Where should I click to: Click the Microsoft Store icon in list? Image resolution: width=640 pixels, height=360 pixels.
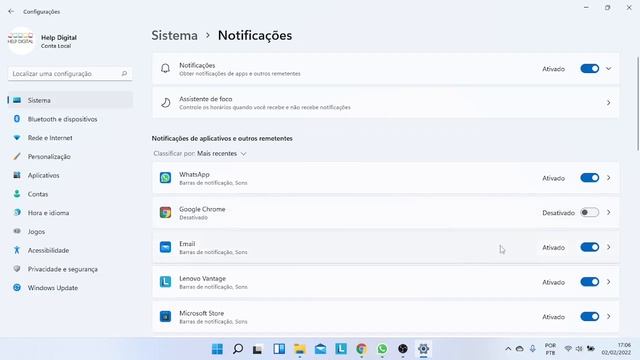pos(165,317)
